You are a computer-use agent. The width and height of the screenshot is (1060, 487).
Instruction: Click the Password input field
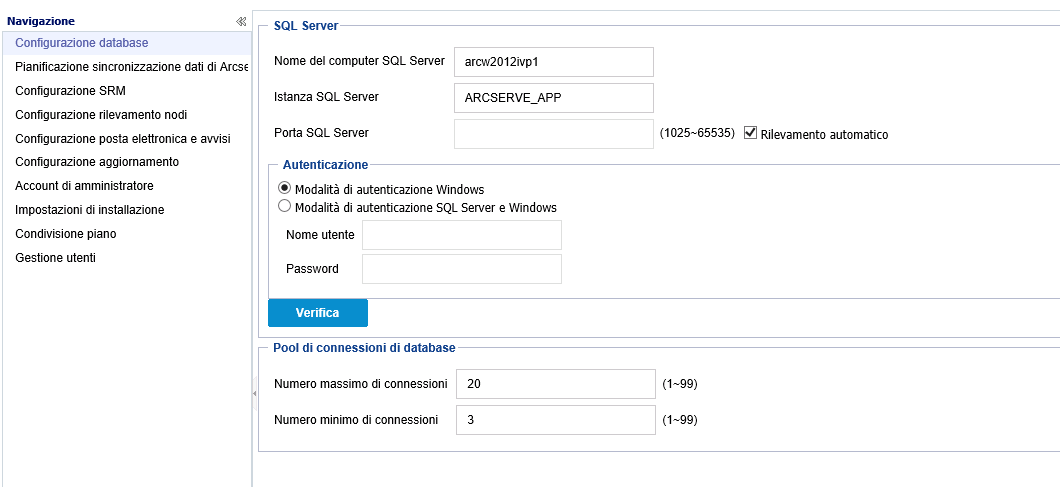(x=462, y=269)
